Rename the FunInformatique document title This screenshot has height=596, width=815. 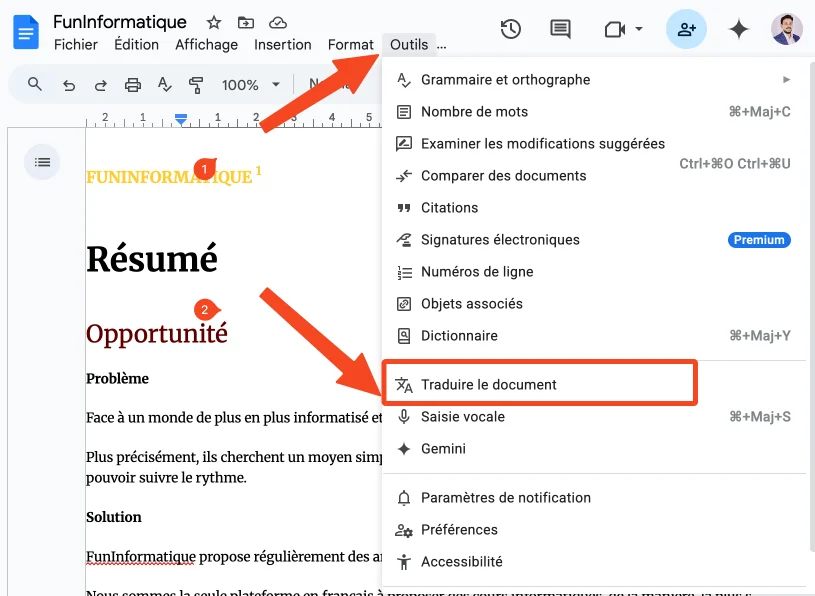120,22
